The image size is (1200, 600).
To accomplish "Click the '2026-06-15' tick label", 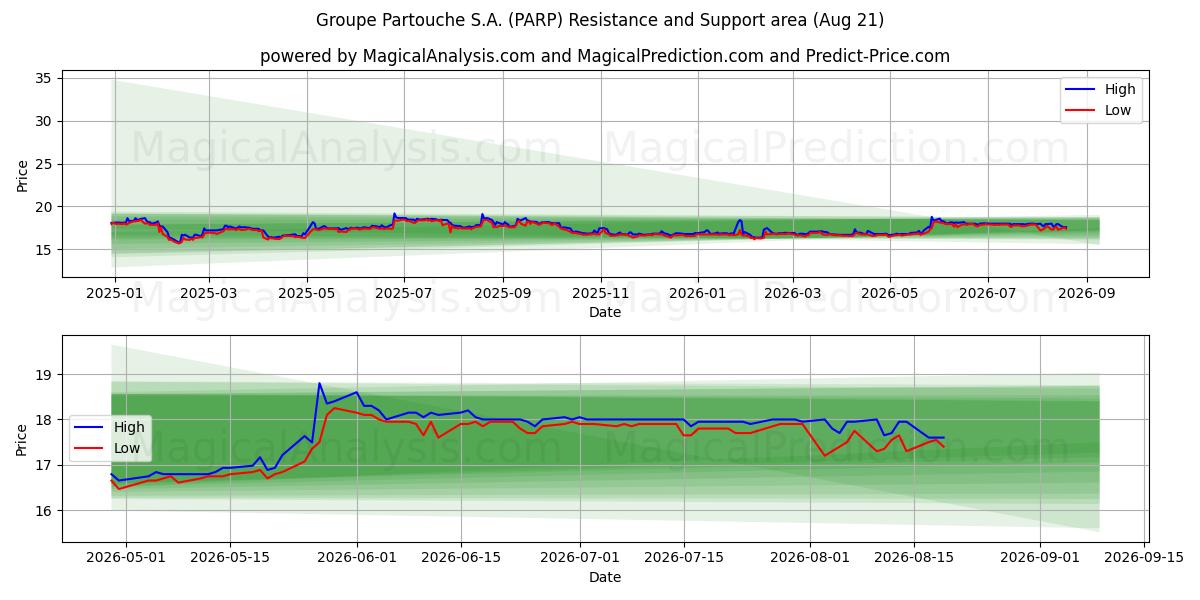I will [461, 558].
